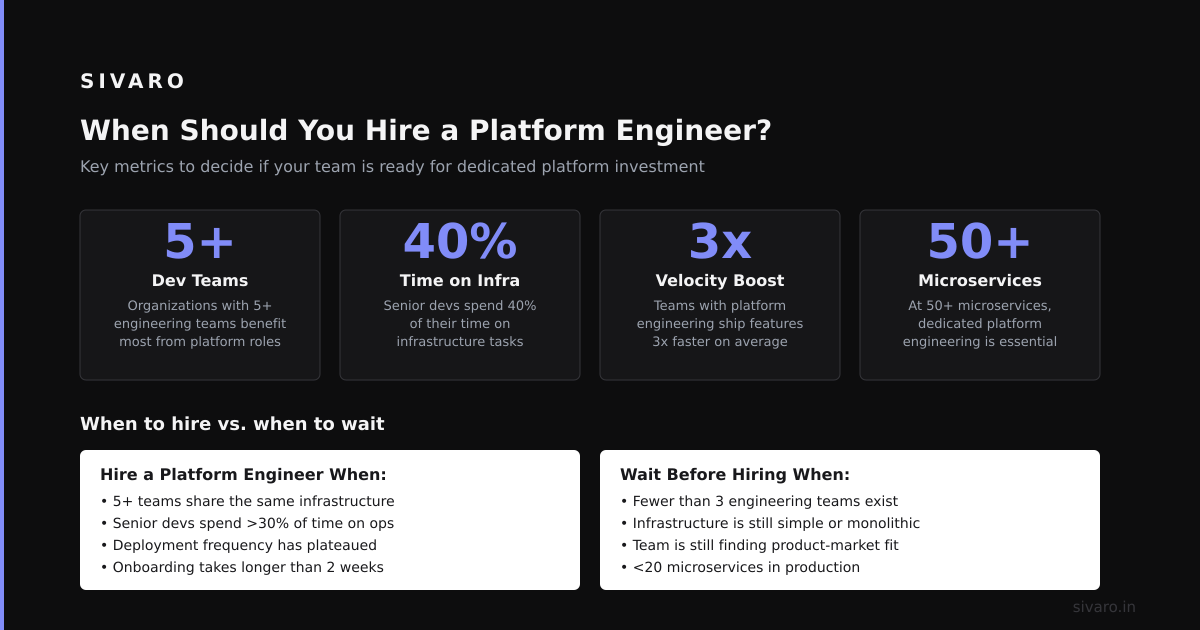
Task: Select the 3x Velocity Boost card
Action: (720, 295)
